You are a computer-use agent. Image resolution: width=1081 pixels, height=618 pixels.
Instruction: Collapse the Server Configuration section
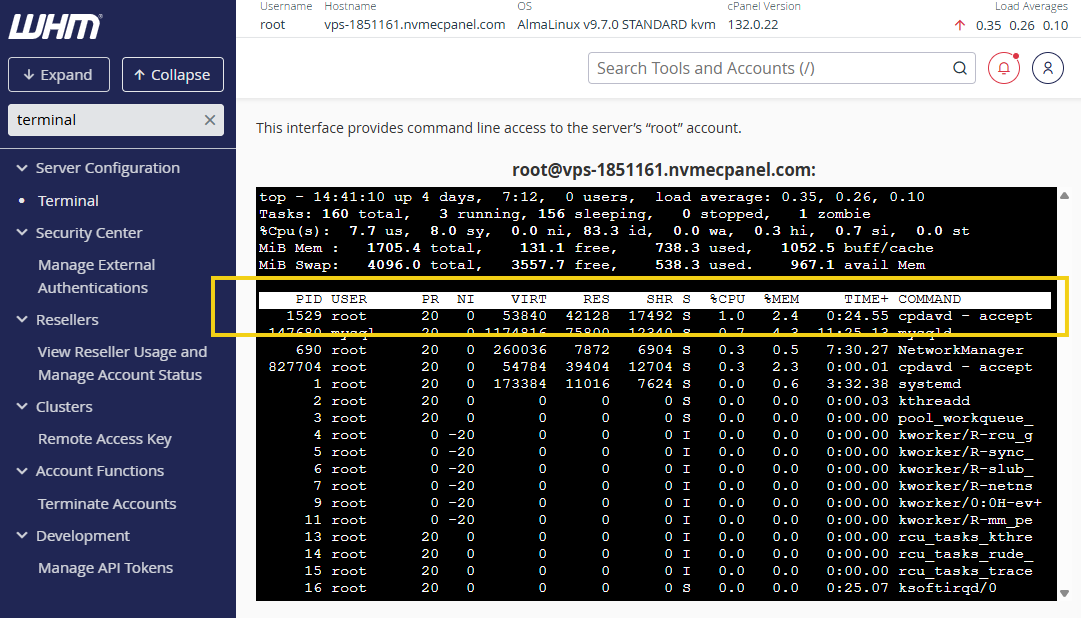pos(22,168)
